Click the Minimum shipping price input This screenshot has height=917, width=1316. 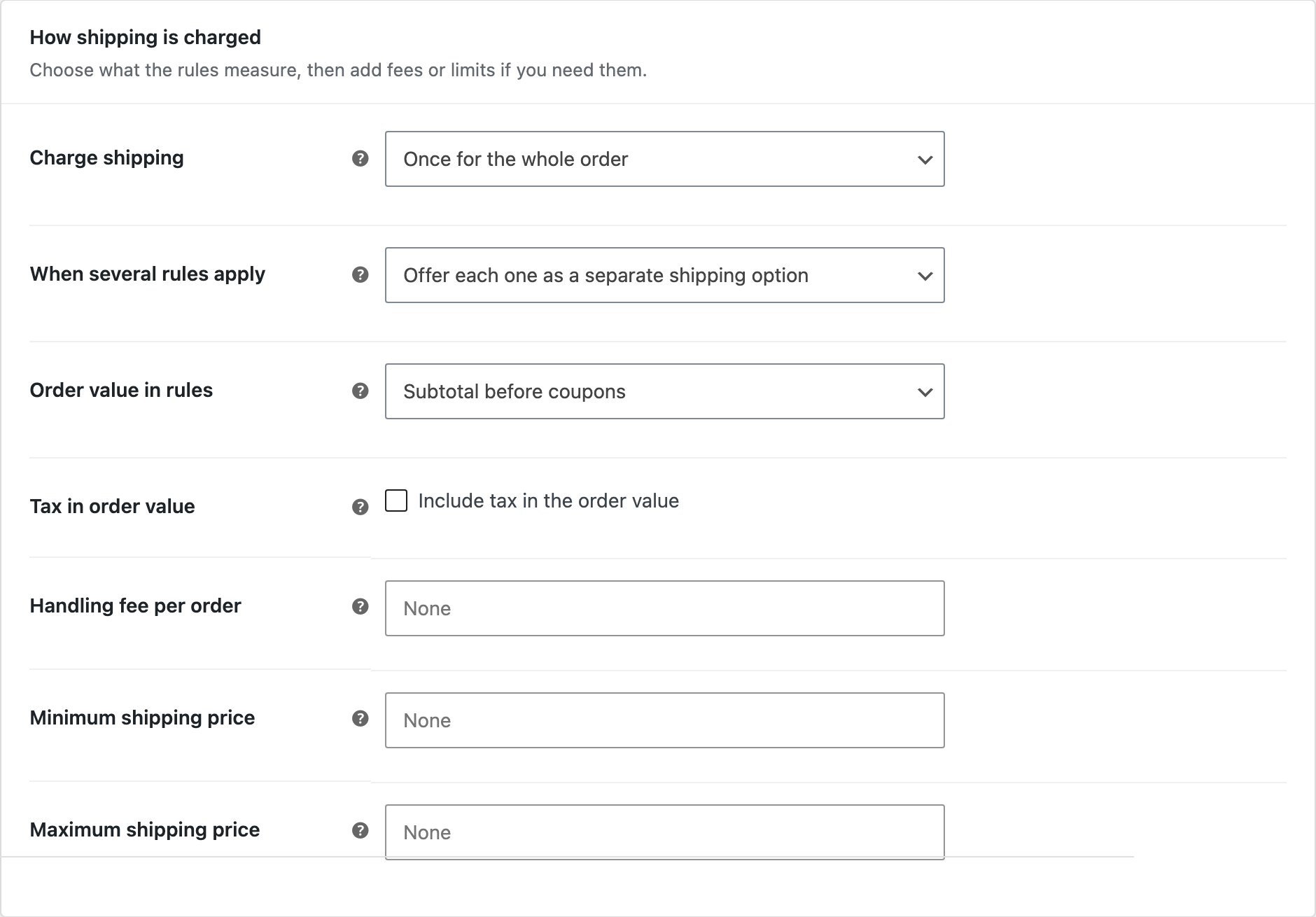(664, 720)
